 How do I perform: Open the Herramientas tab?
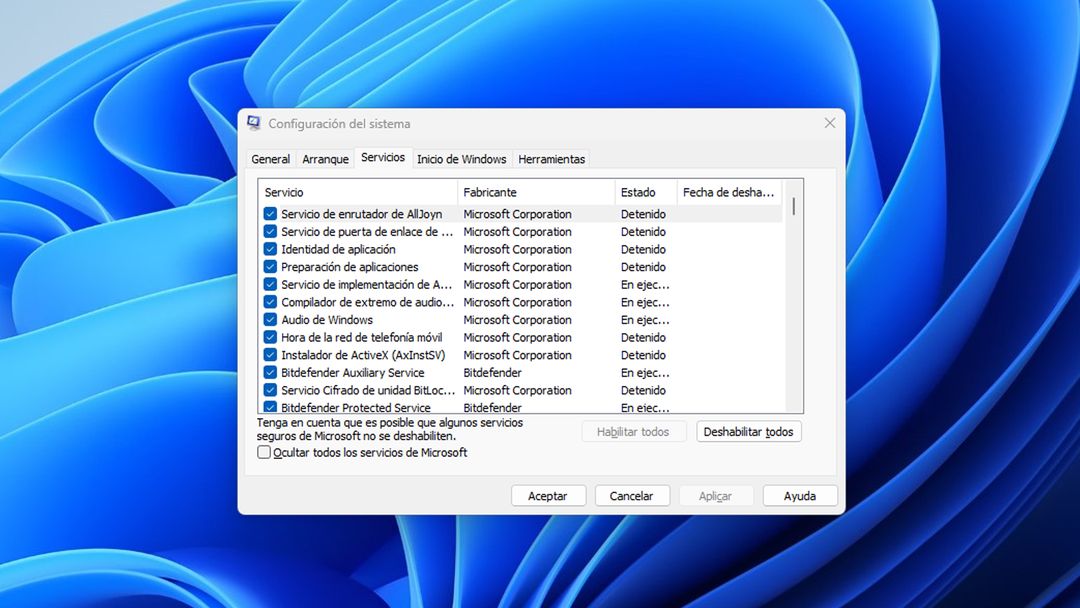551,158
